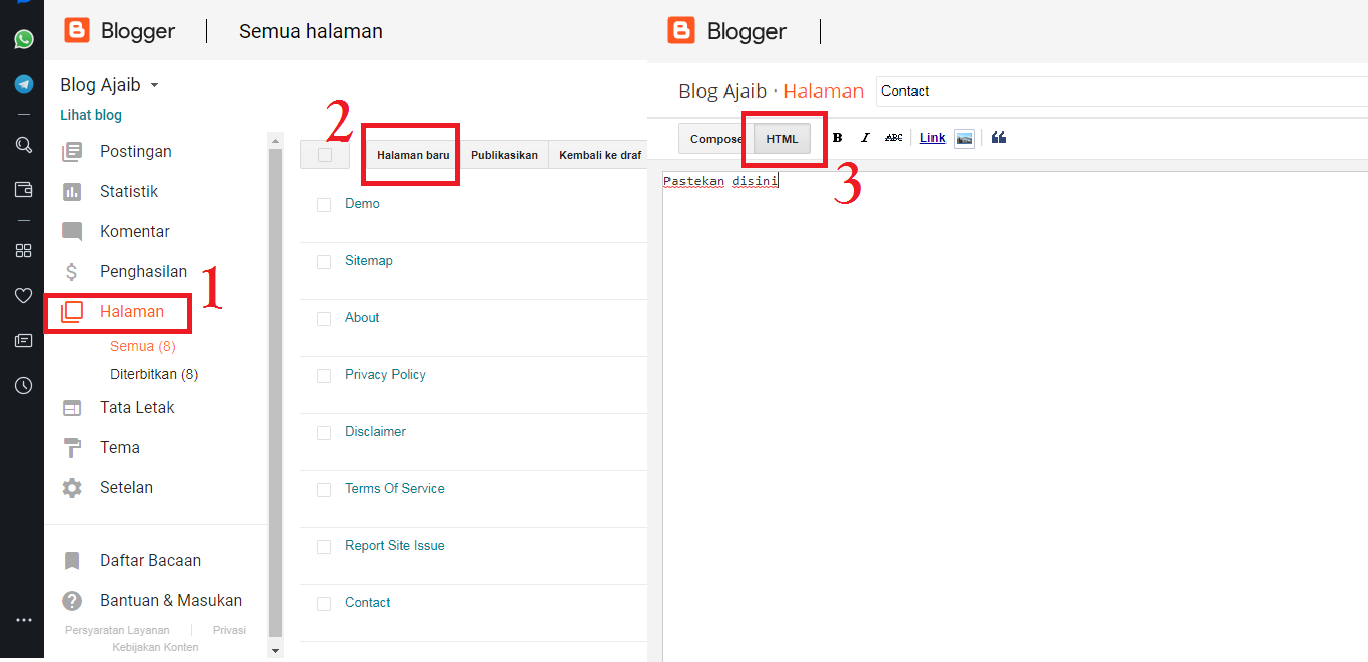Screen dimensions: 1368x662
Task: Select Diterbitkan (8) pages filter
Action: click(154, 374)
